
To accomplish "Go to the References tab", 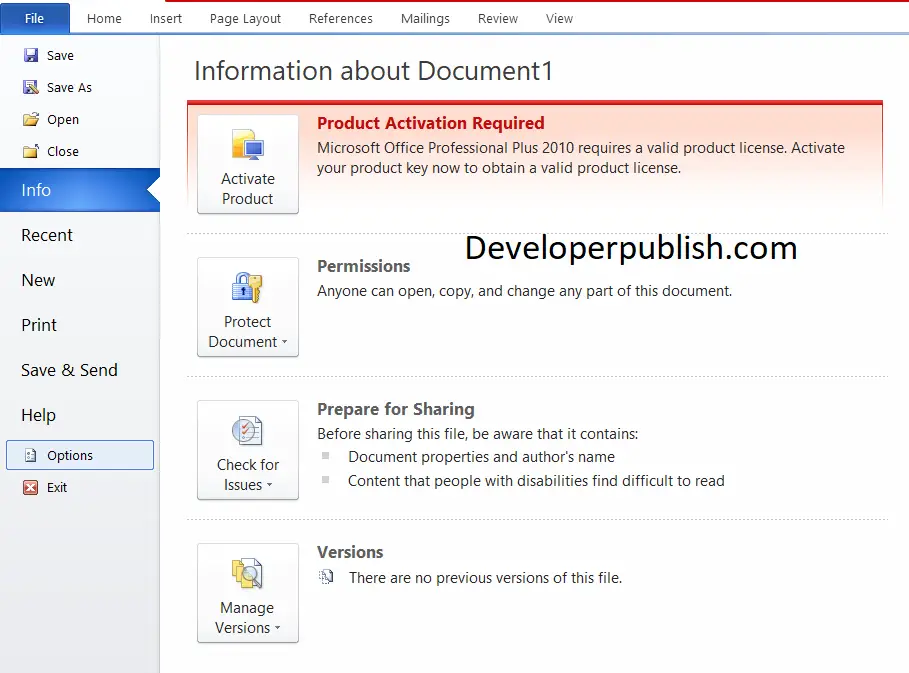I will [x=341, y=19].
